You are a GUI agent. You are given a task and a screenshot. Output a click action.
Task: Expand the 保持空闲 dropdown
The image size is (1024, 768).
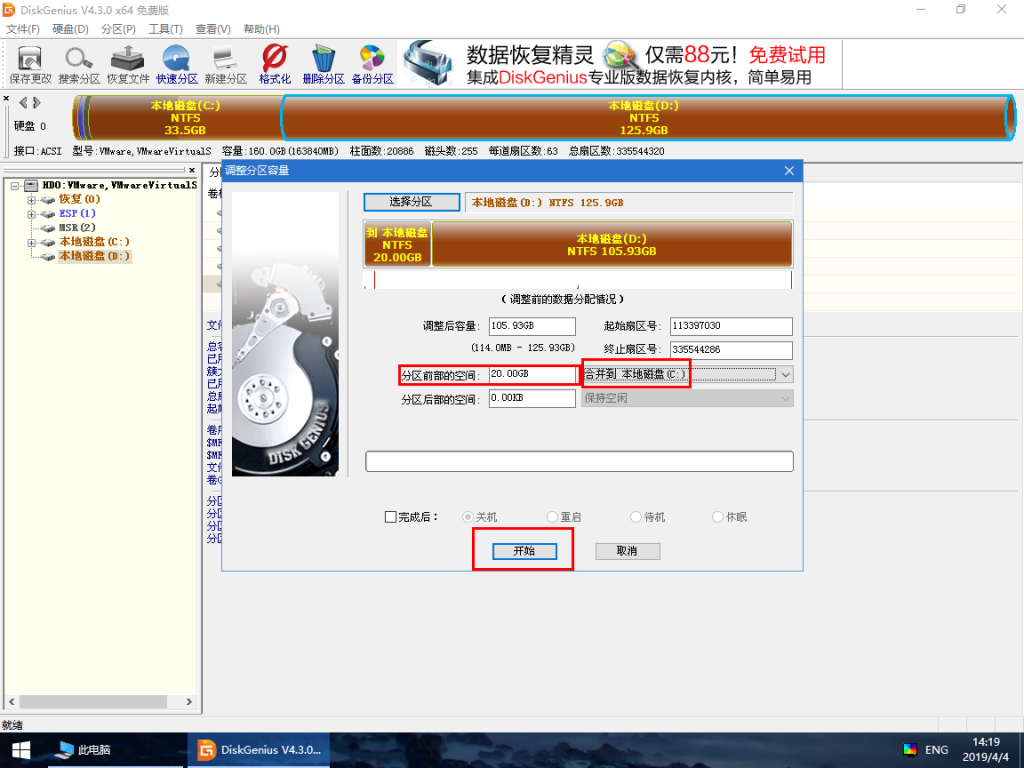pyautogui.click(x=787, y=398)
